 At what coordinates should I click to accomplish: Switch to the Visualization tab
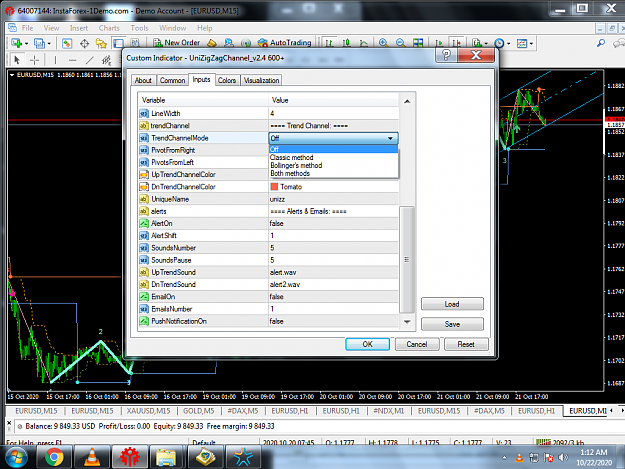(x=261, y=80)
